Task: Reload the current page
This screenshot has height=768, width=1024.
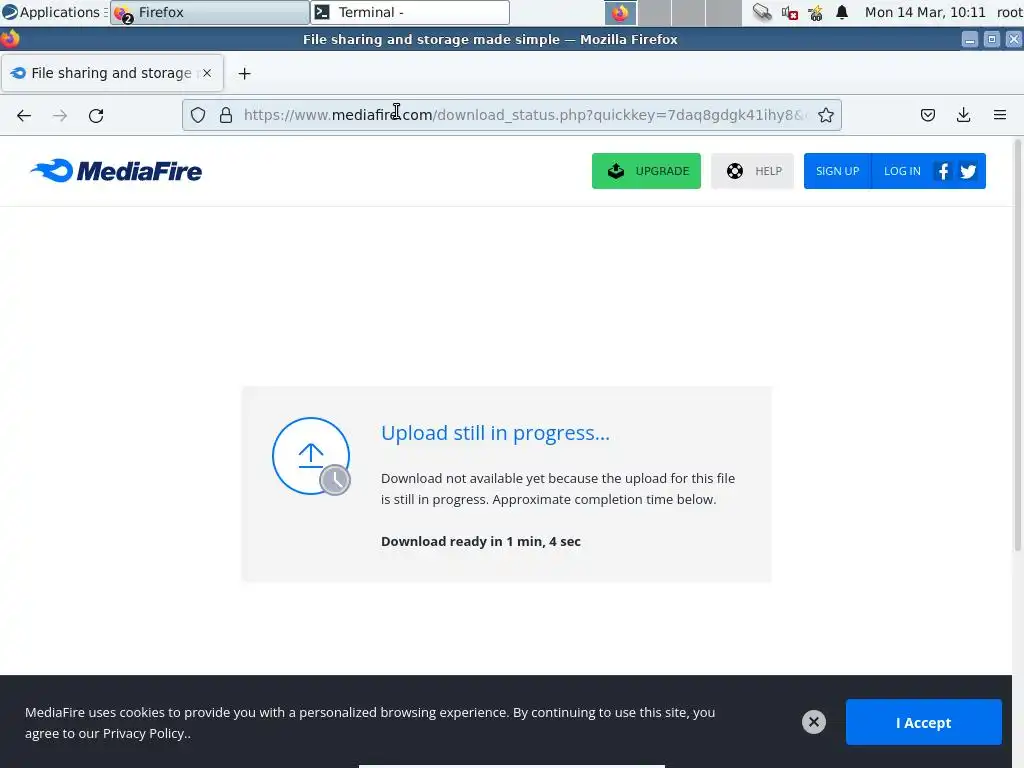Action: pos(96,116)
